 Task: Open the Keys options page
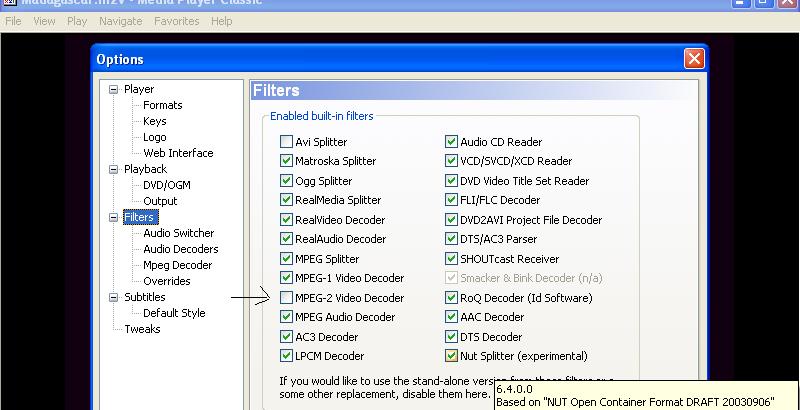click(x=155, y=121)
